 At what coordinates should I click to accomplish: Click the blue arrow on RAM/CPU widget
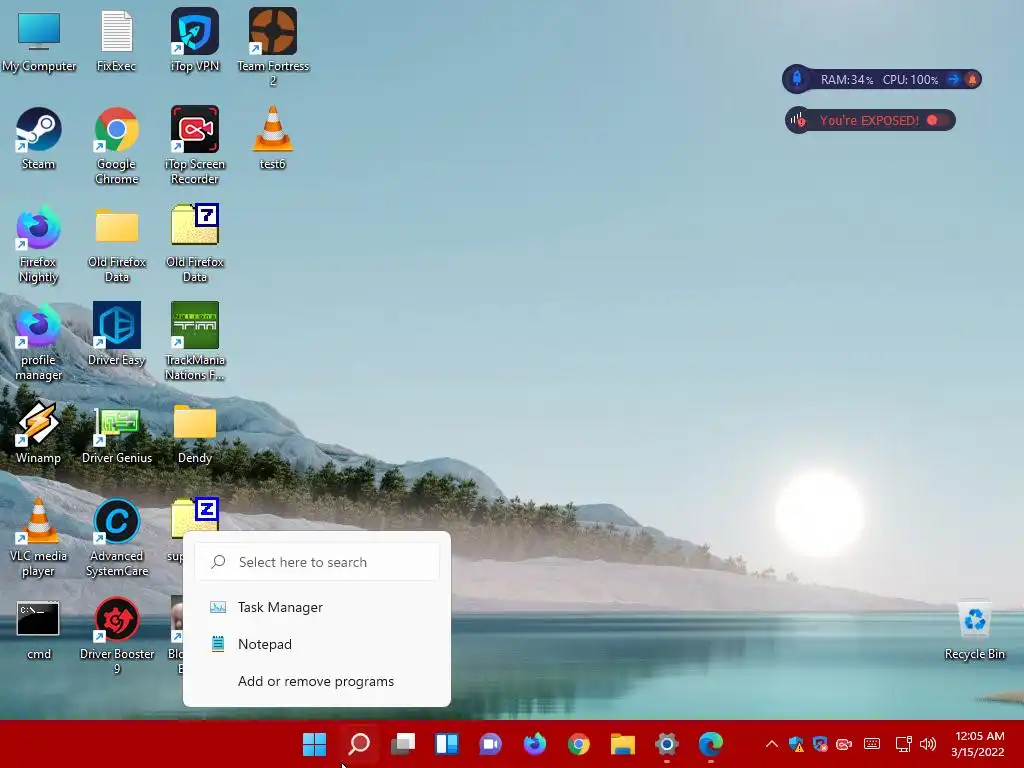tap(953, 80)
